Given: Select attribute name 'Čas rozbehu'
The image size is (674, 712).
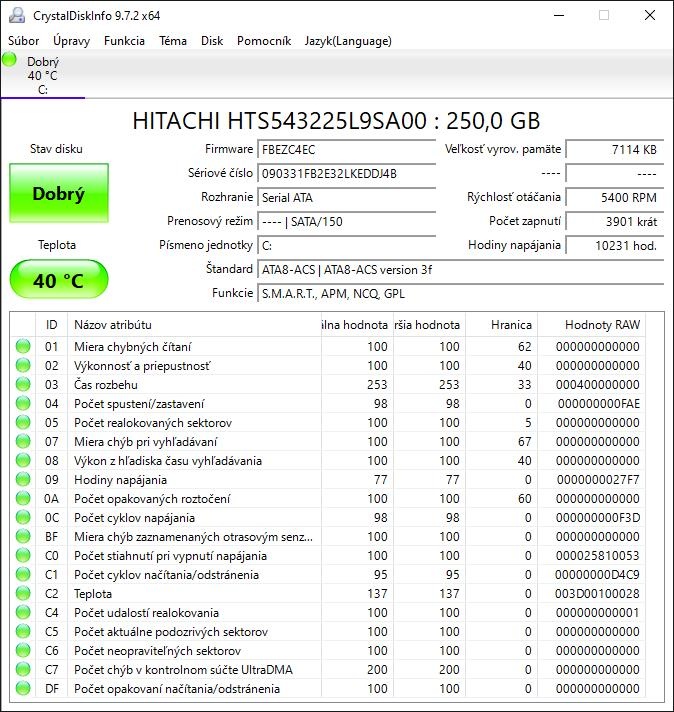Looking at the screenshot, I should pos(106,385).
